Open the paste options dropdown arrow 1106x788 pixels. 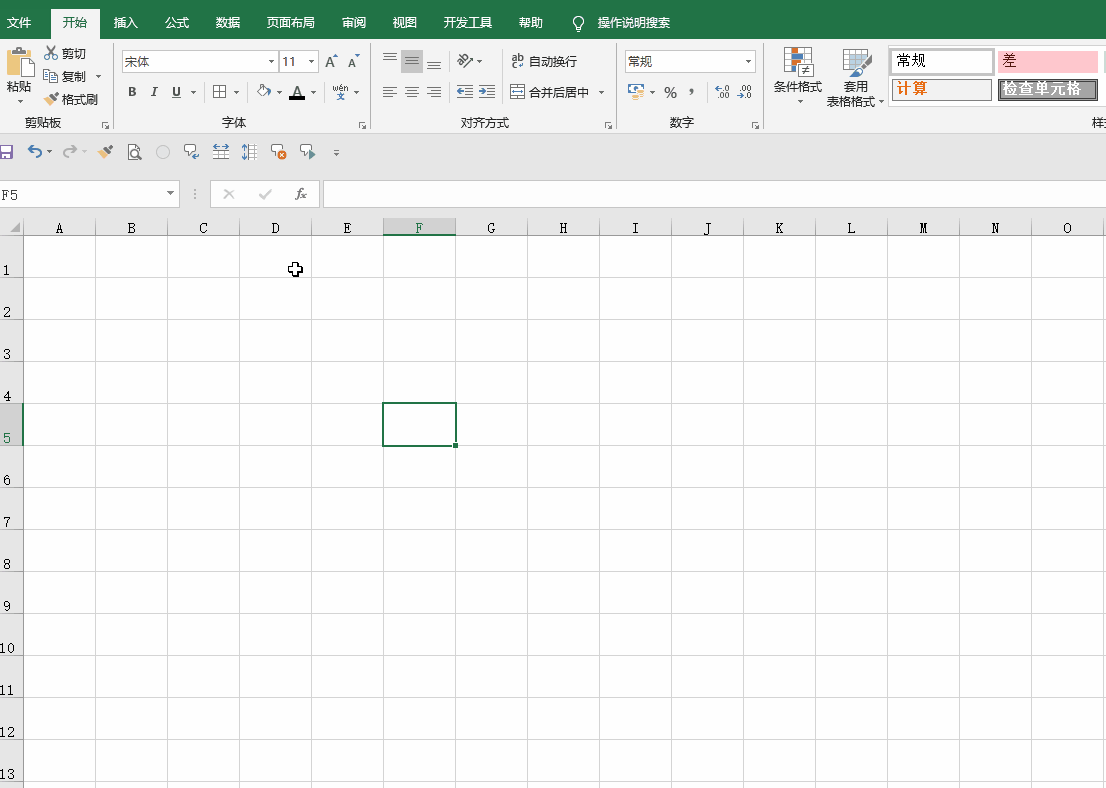pyautogui.click(x=20, y=102)
